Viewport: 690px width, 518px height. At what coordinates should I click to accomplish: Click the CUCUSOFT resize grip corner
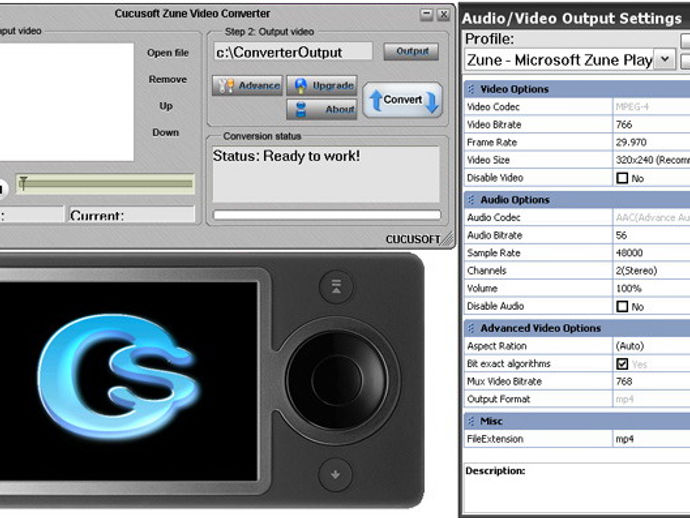(x=447, y=239)
